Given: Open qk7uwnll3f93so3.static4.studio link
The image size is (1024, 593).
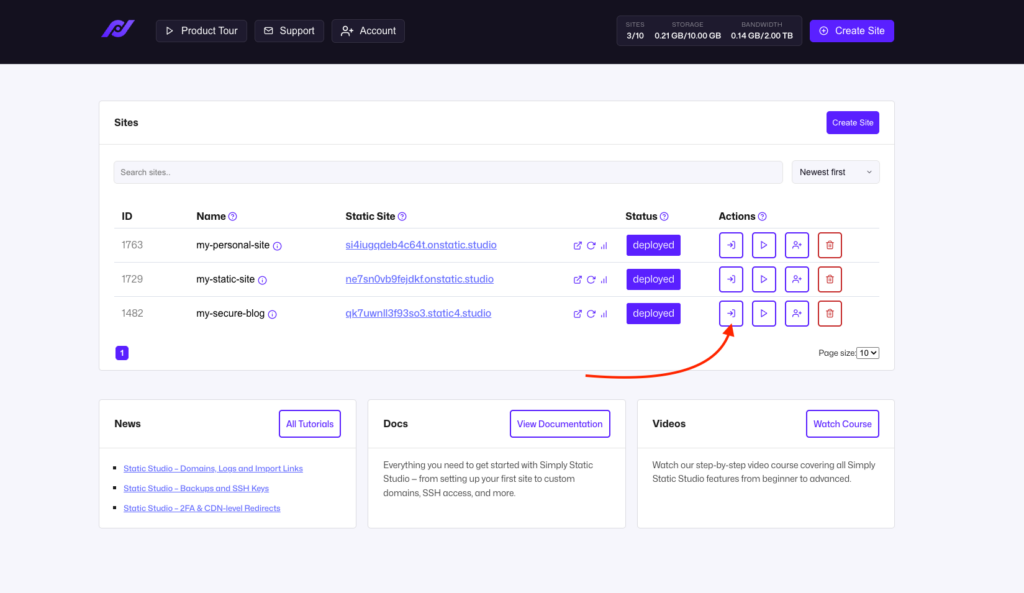Looking at the screenshot, I should (418, 313).
